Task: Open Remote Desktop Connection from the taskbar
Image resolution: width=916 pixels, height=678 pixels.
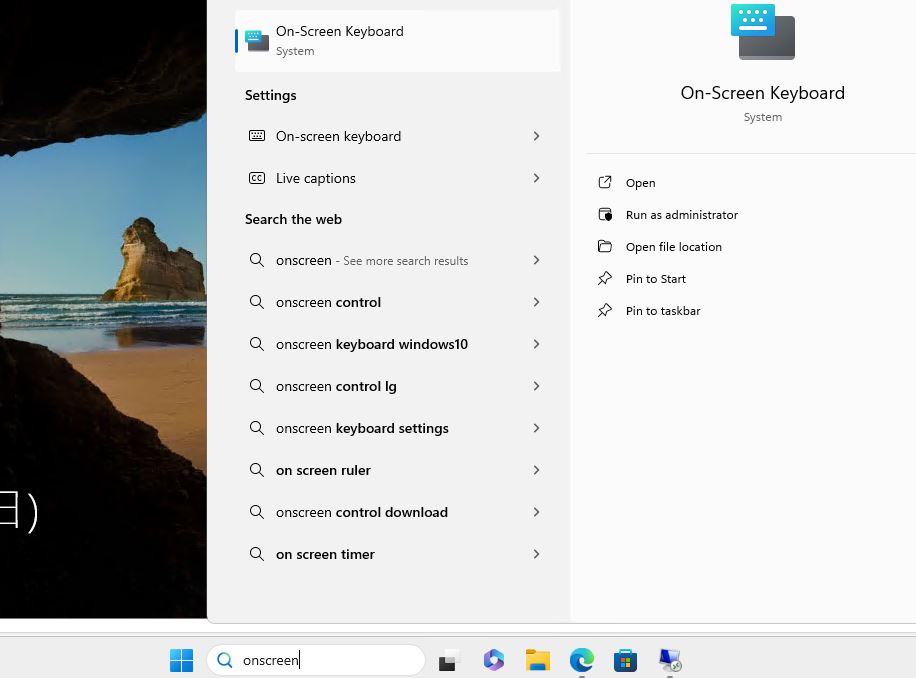Action: coord(670,660)
